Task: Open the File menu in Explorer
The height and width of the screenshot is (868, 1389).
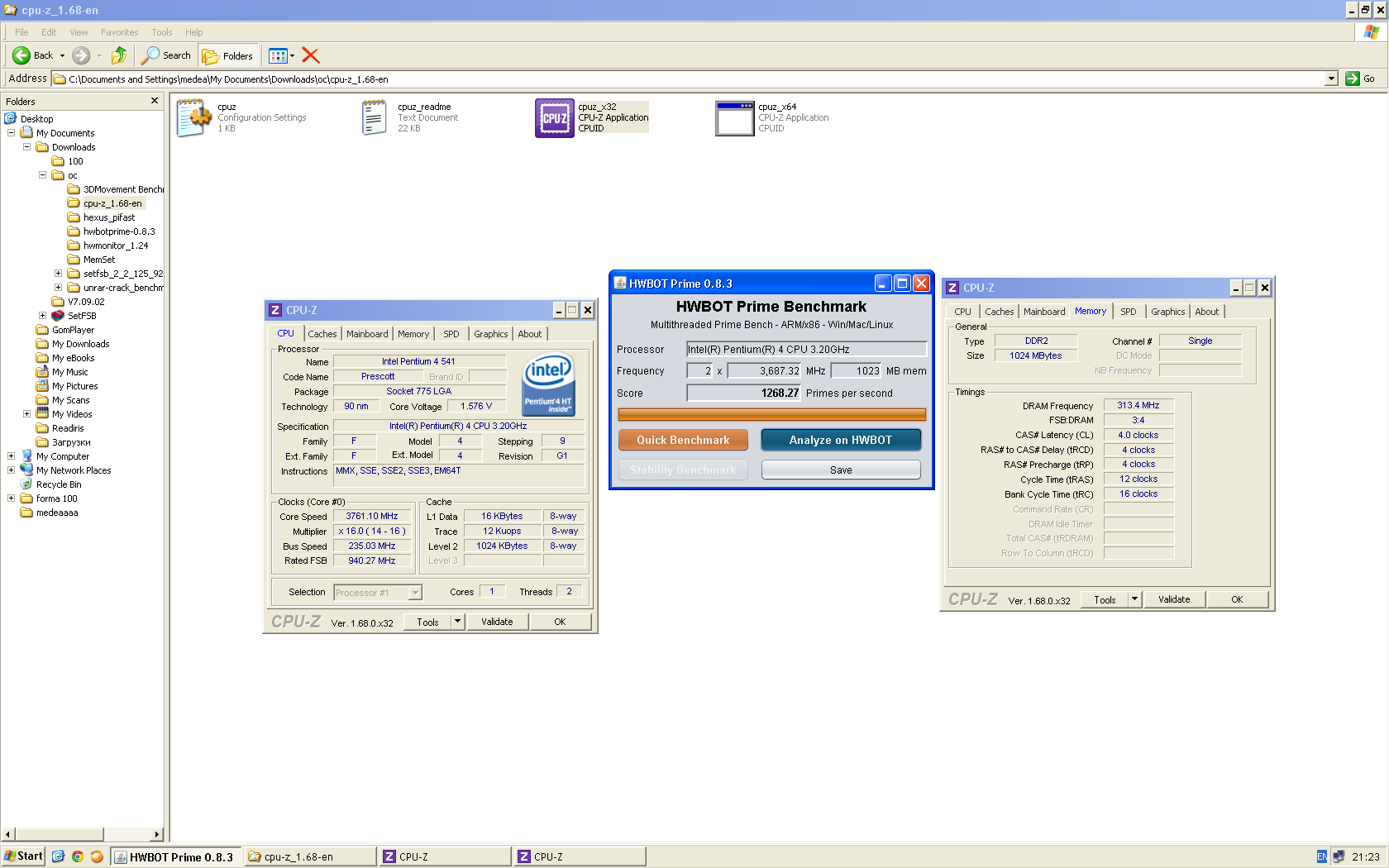Action: pyautogui.click(x=21, y=32)
